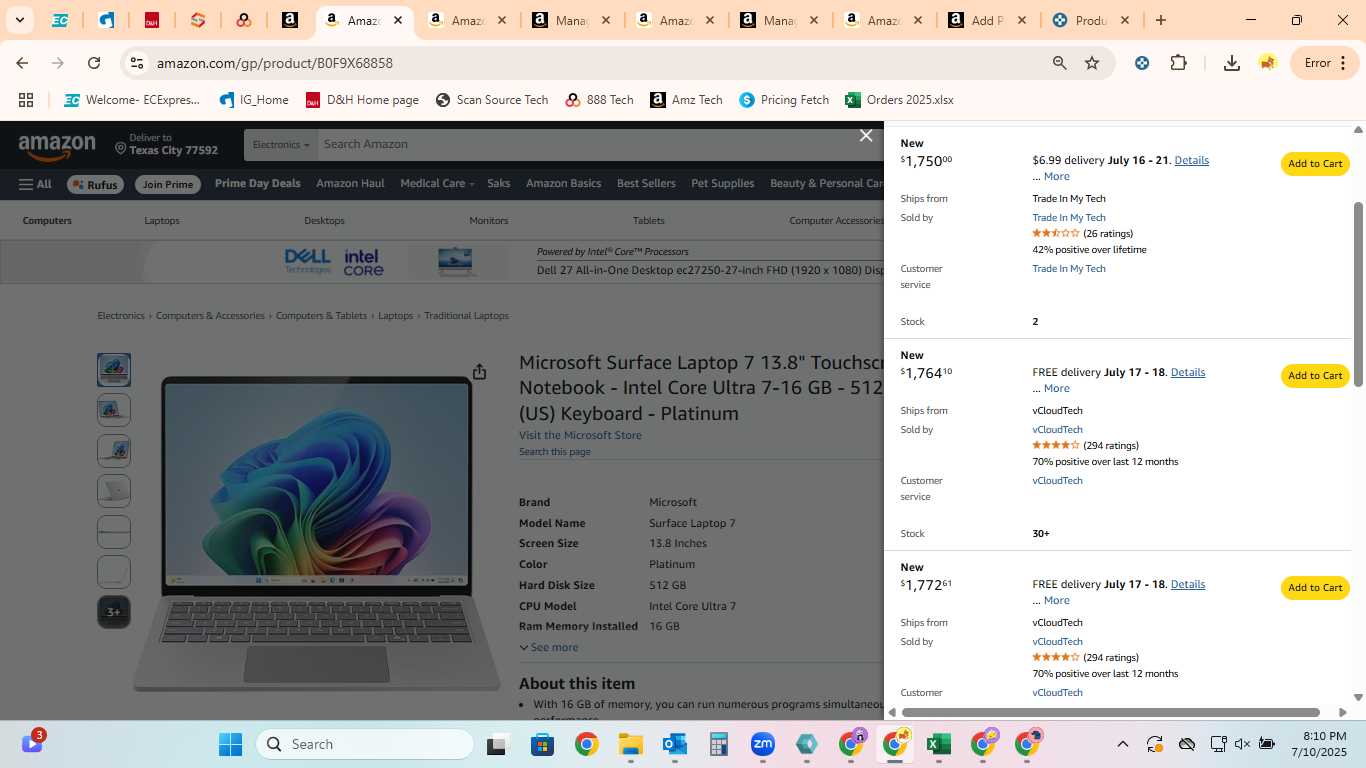Open the Laptops subnav category
Image resolution: width=1366 pixels, height=768 pixels.
pyautogui.click(x=162, y=221)
